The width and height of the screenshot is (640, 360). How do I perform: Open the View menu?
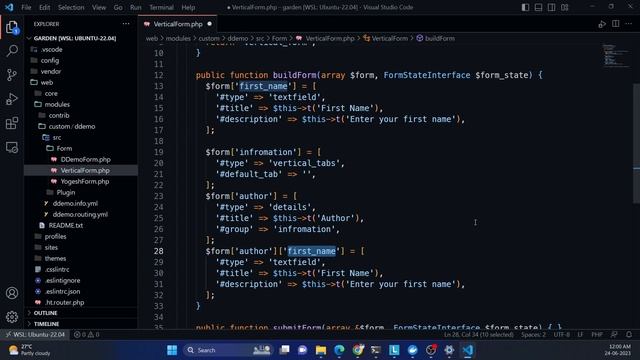(99, 7)
